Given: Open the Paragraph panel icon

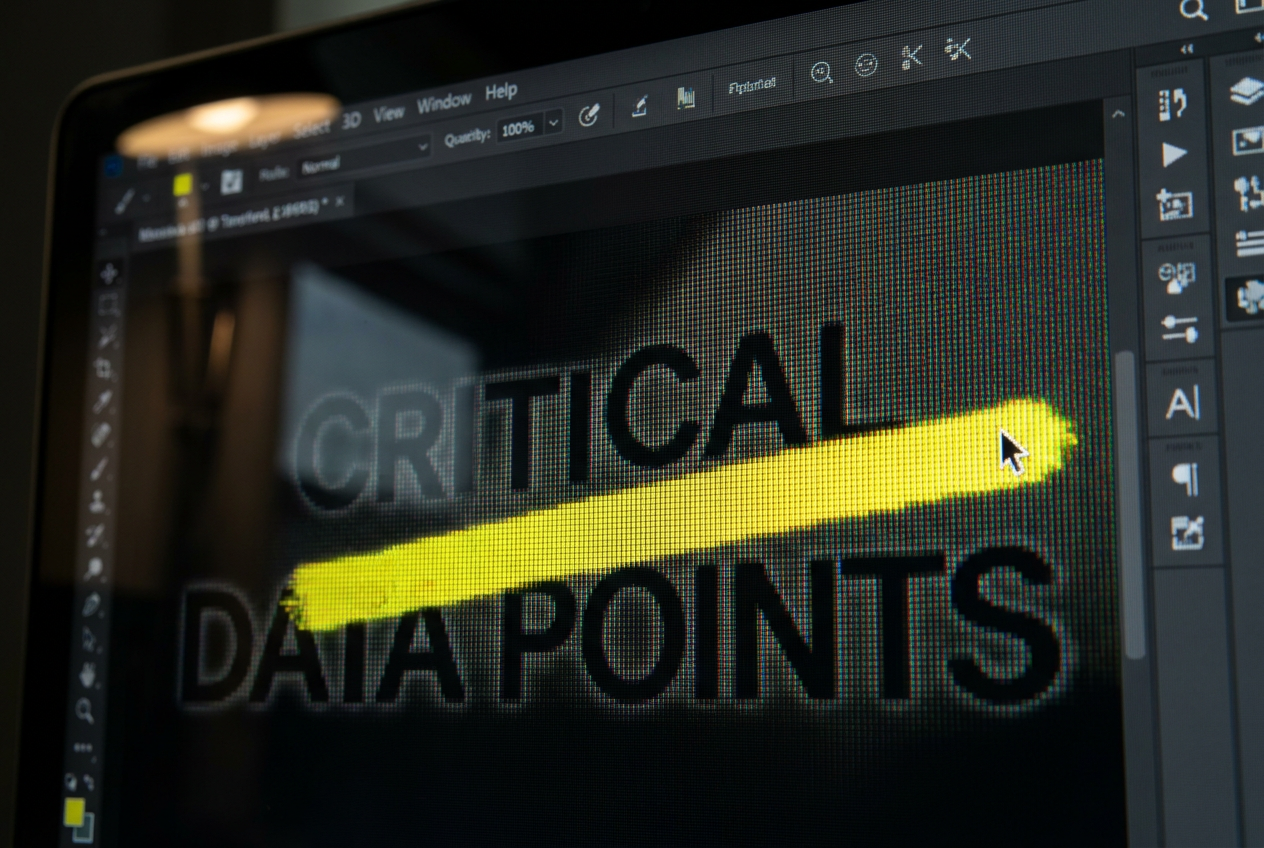Looking at the screenshot, I should (x=1185, y=480).
